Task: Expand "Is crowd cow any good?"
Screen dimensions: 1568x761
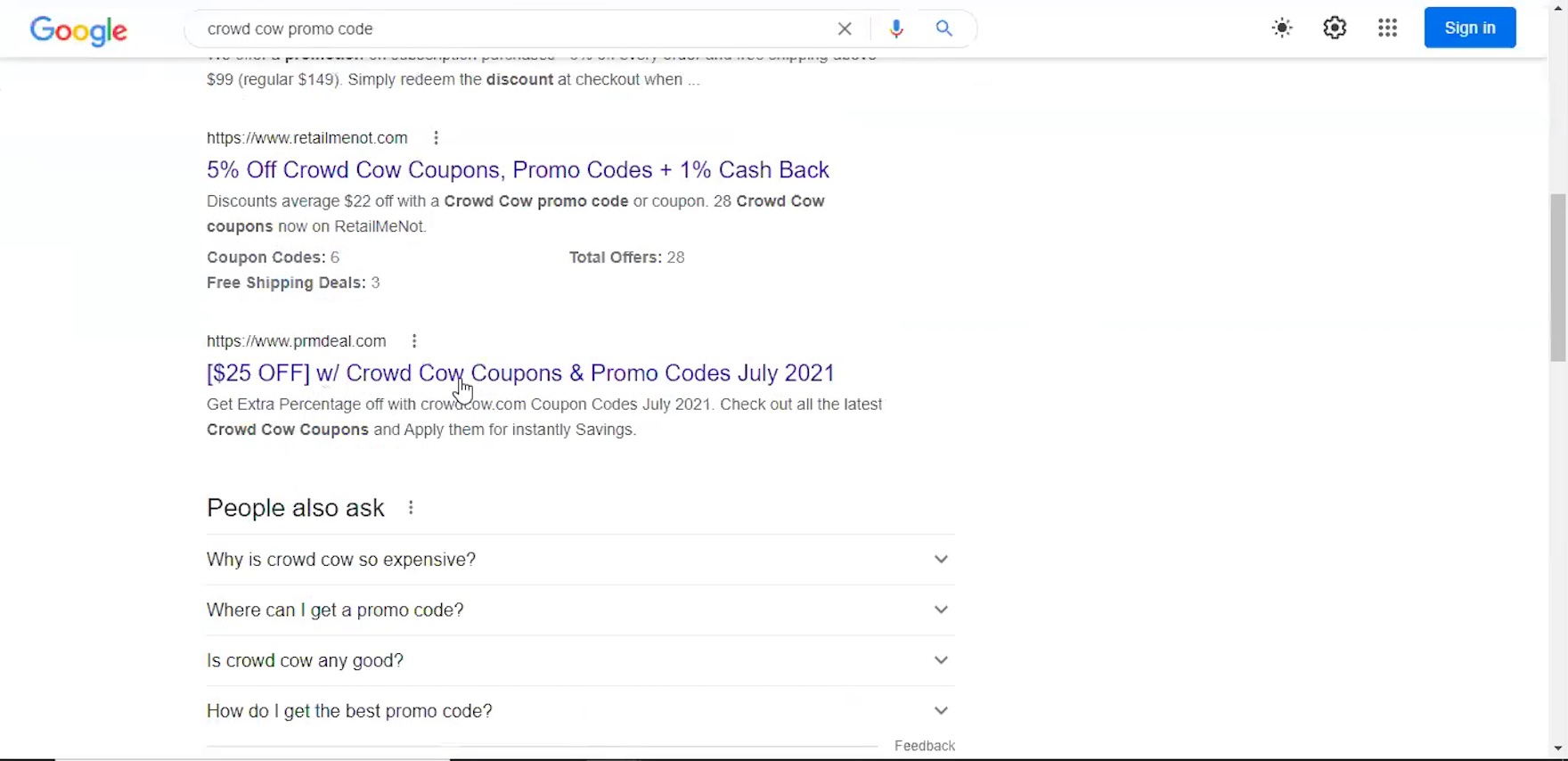Action: 580,661
